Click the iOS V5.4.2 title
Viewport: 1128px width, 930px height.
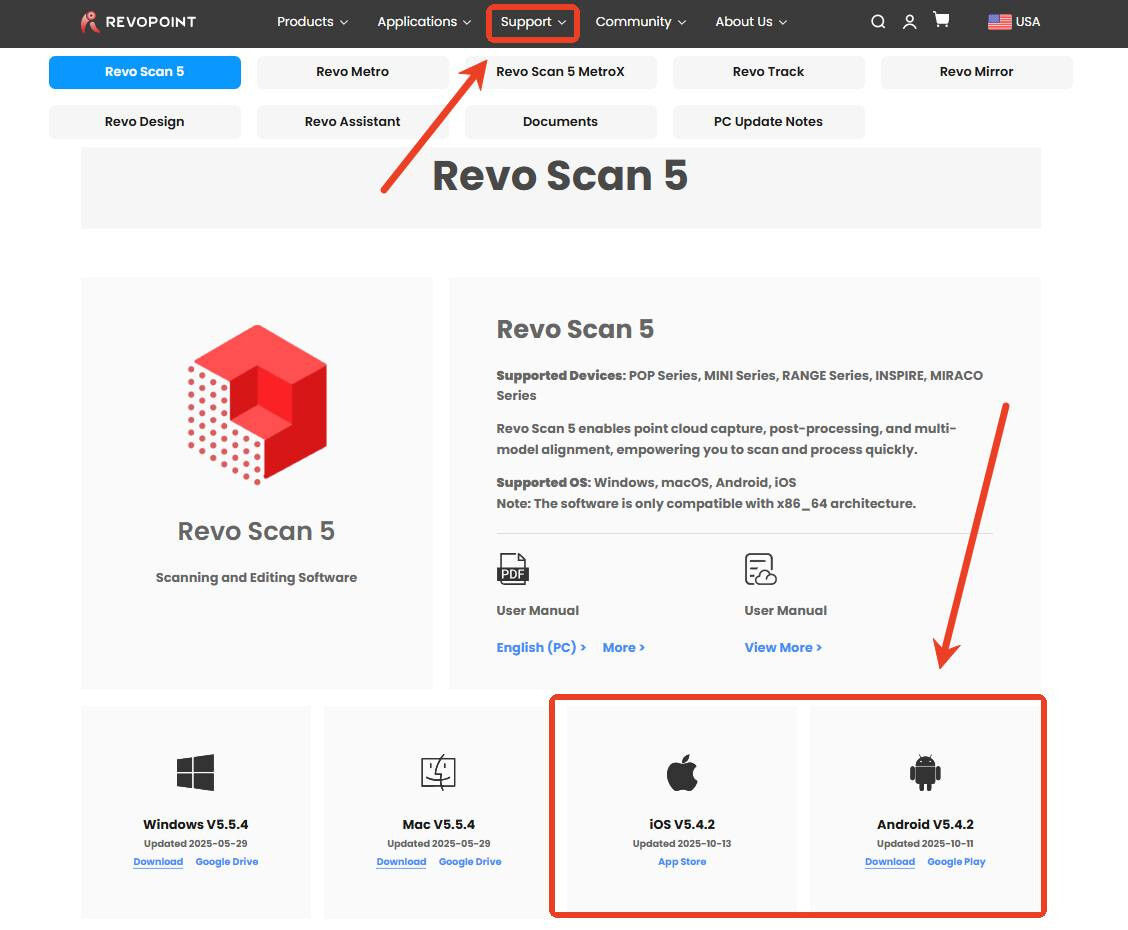[x=682, y=824]
